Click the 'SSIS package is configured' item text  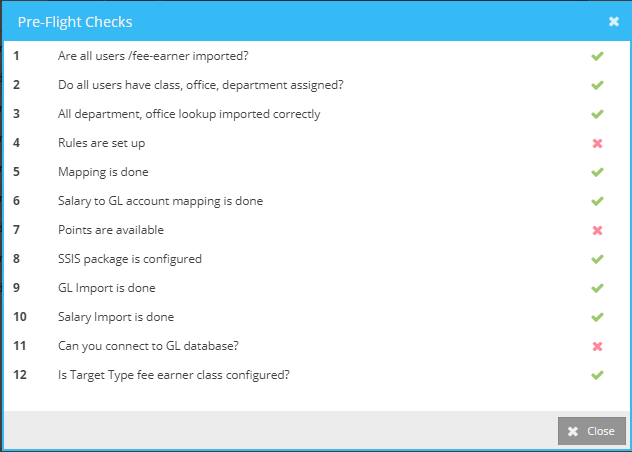pos(130,259)
